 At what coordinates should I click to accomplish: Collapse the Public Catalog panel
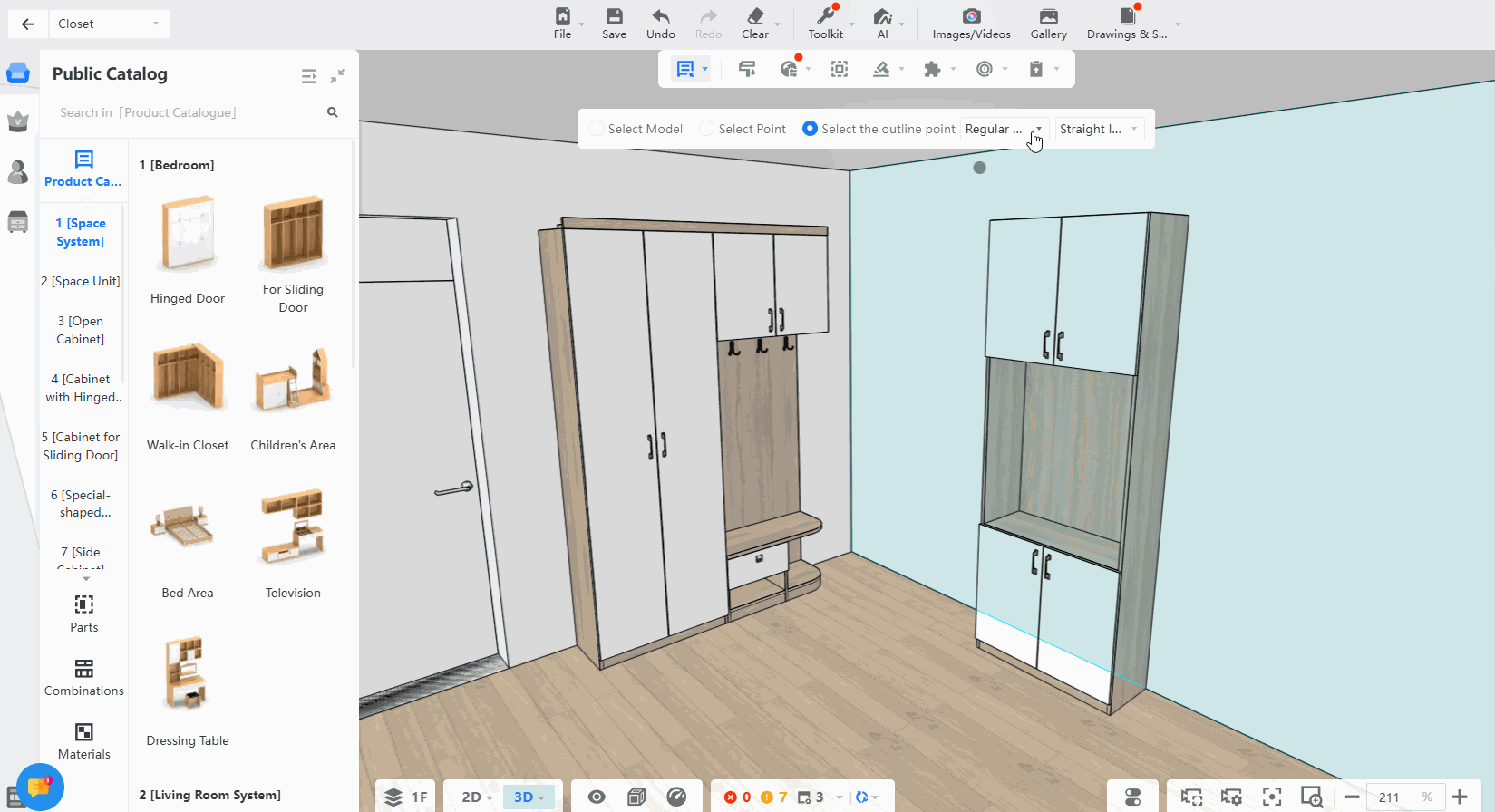pos(337,76)
